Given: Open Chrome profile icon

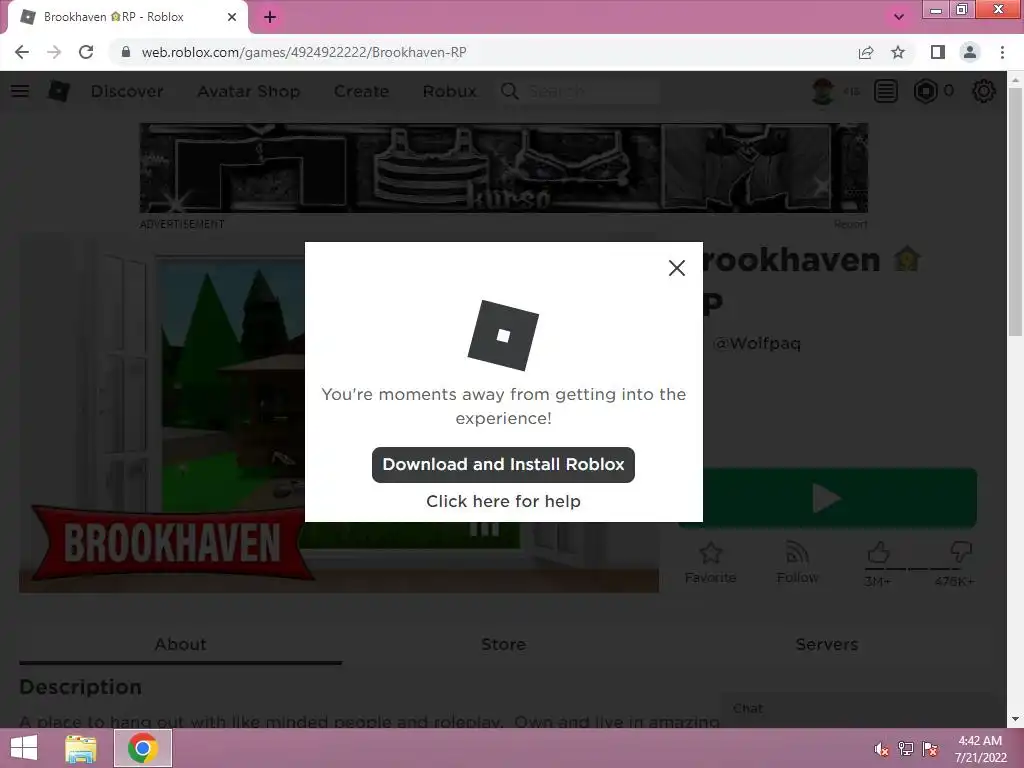Looking at the screenshot, I should pyautogui.click(x=970, y=52).
